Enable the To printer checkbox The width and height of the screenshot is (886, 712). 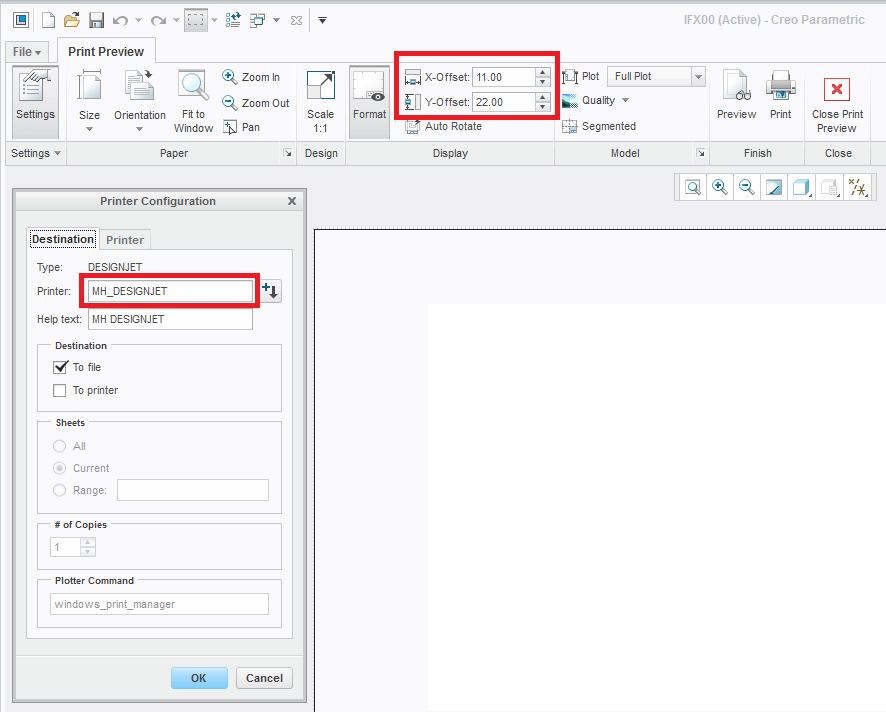point(59,390)
